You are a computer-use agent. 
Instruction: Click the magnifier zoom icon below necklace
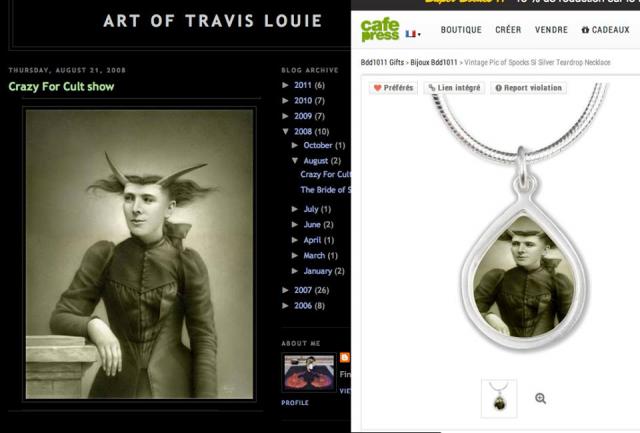[x=540, y=398]
